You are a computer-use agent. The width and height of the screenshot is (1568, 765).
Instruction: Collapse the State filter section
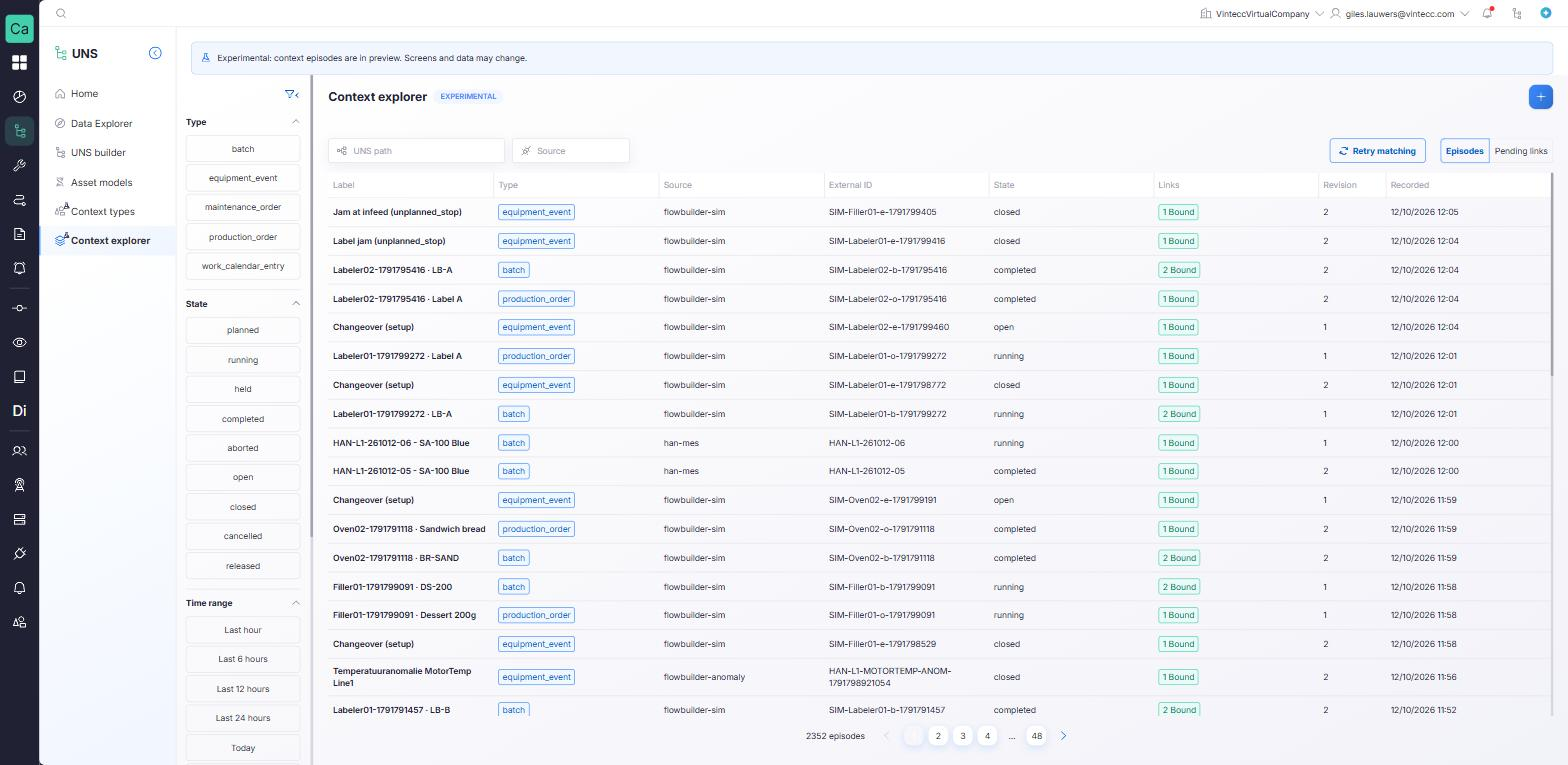(x=295, y=304)
